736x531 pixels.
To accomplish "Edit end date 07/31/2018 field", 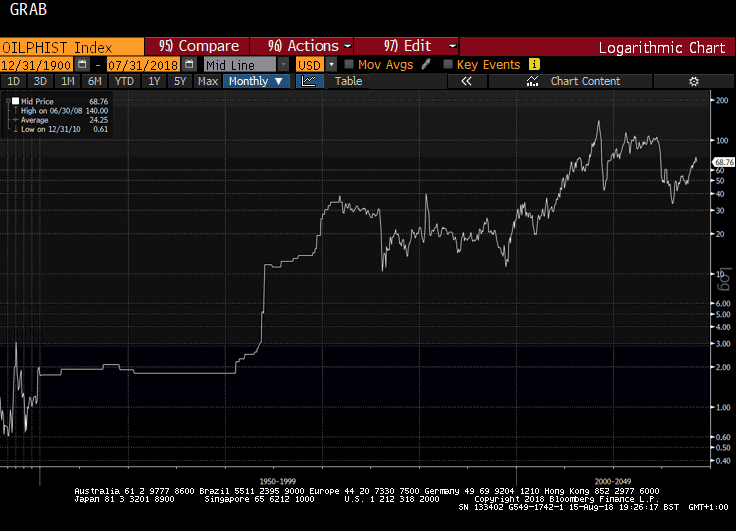I will (x=143, y=64).
